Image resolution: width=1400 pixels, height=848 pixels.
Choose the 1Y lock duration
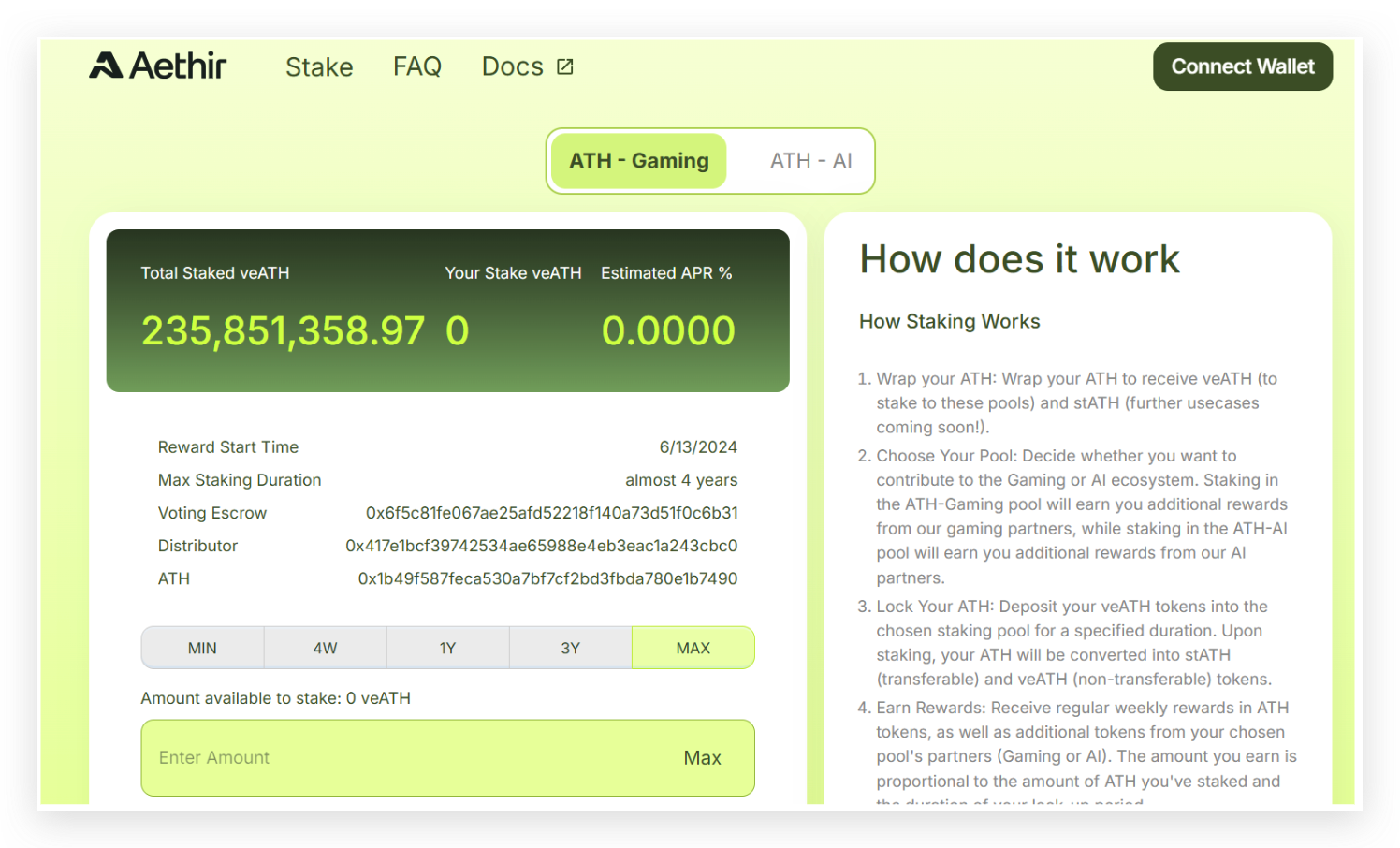coord(447,648)
